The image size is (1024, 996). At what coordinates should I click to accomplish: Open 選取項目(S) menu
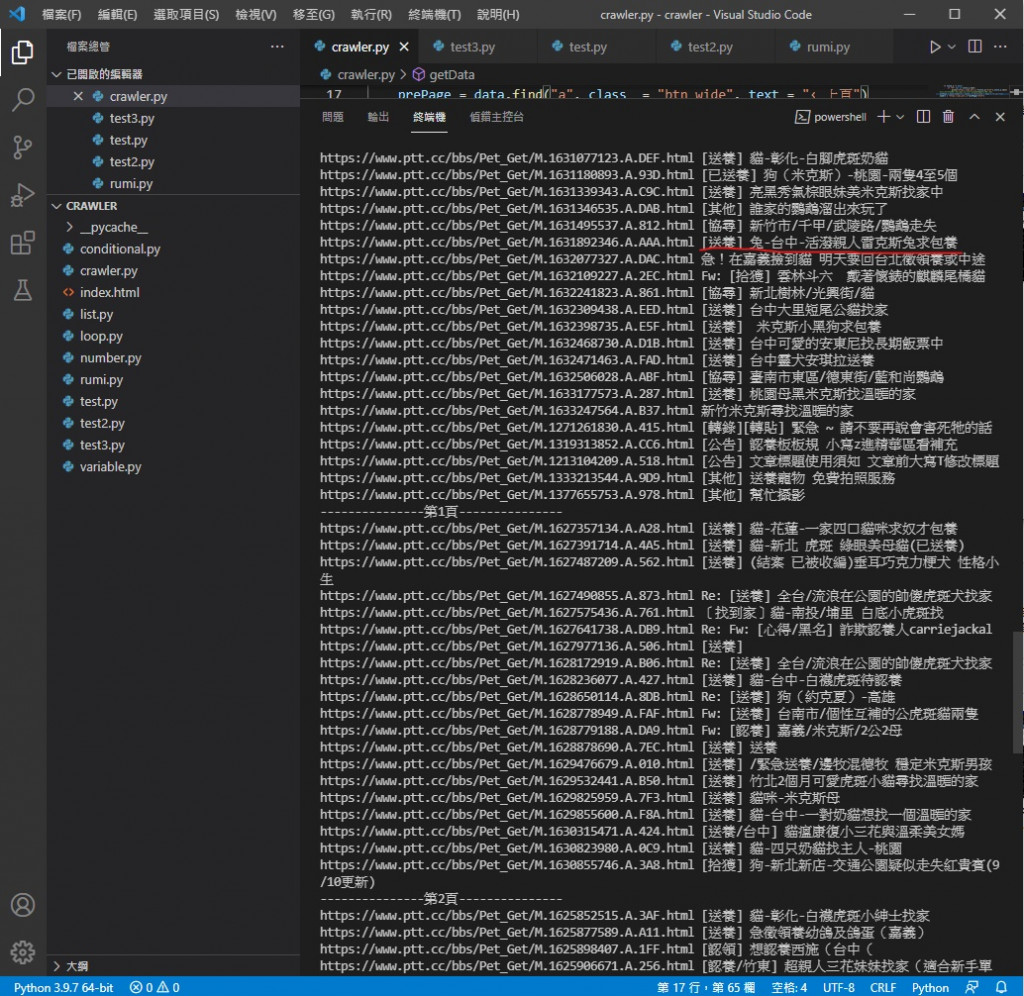click(186, 14)
